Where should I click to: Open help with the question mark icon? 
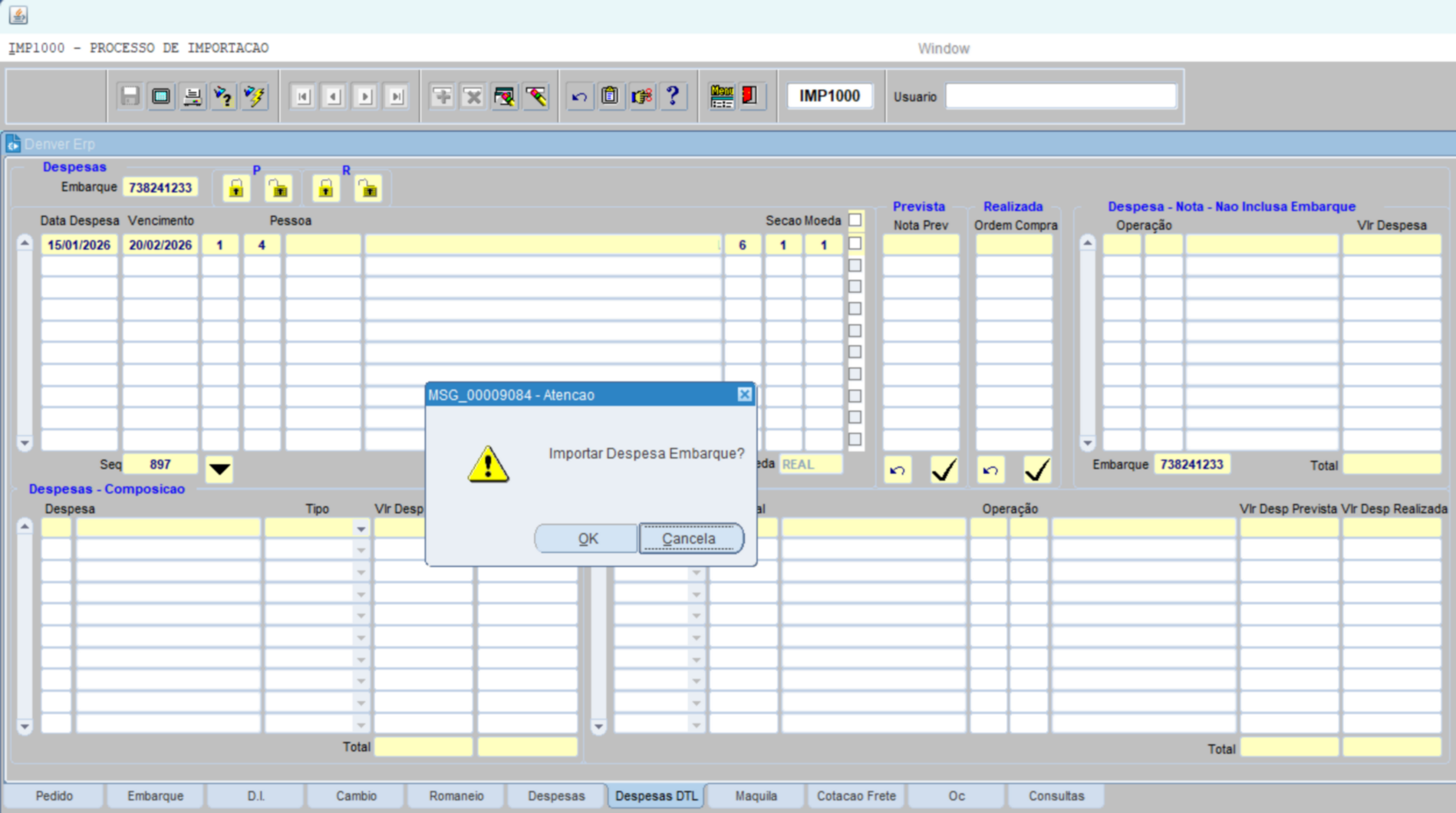[x=673, y=97]
